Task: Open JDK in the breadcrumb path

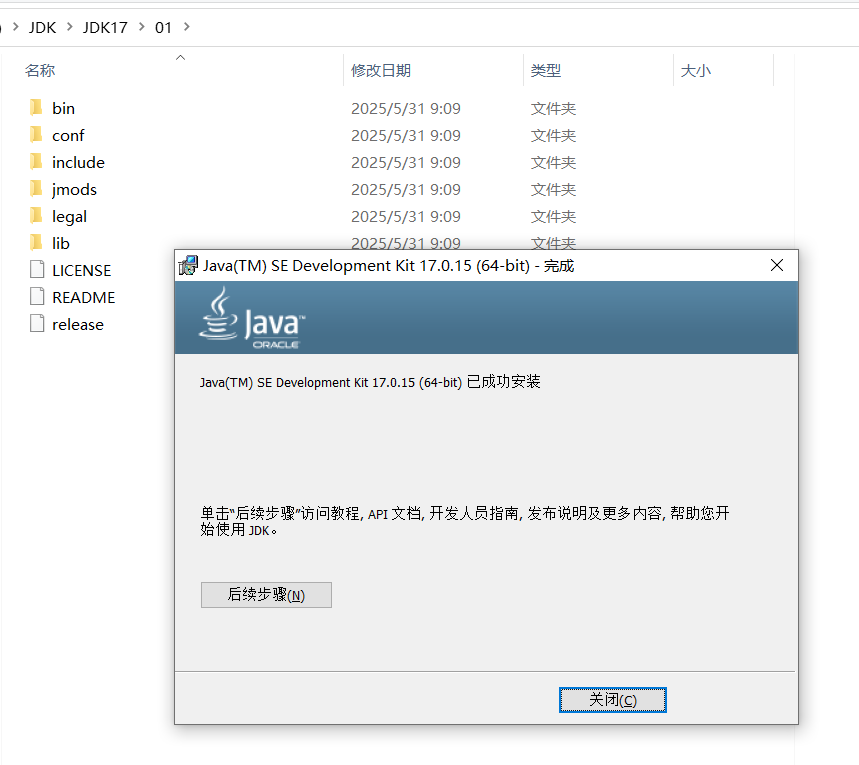Action: click(42, 27)
